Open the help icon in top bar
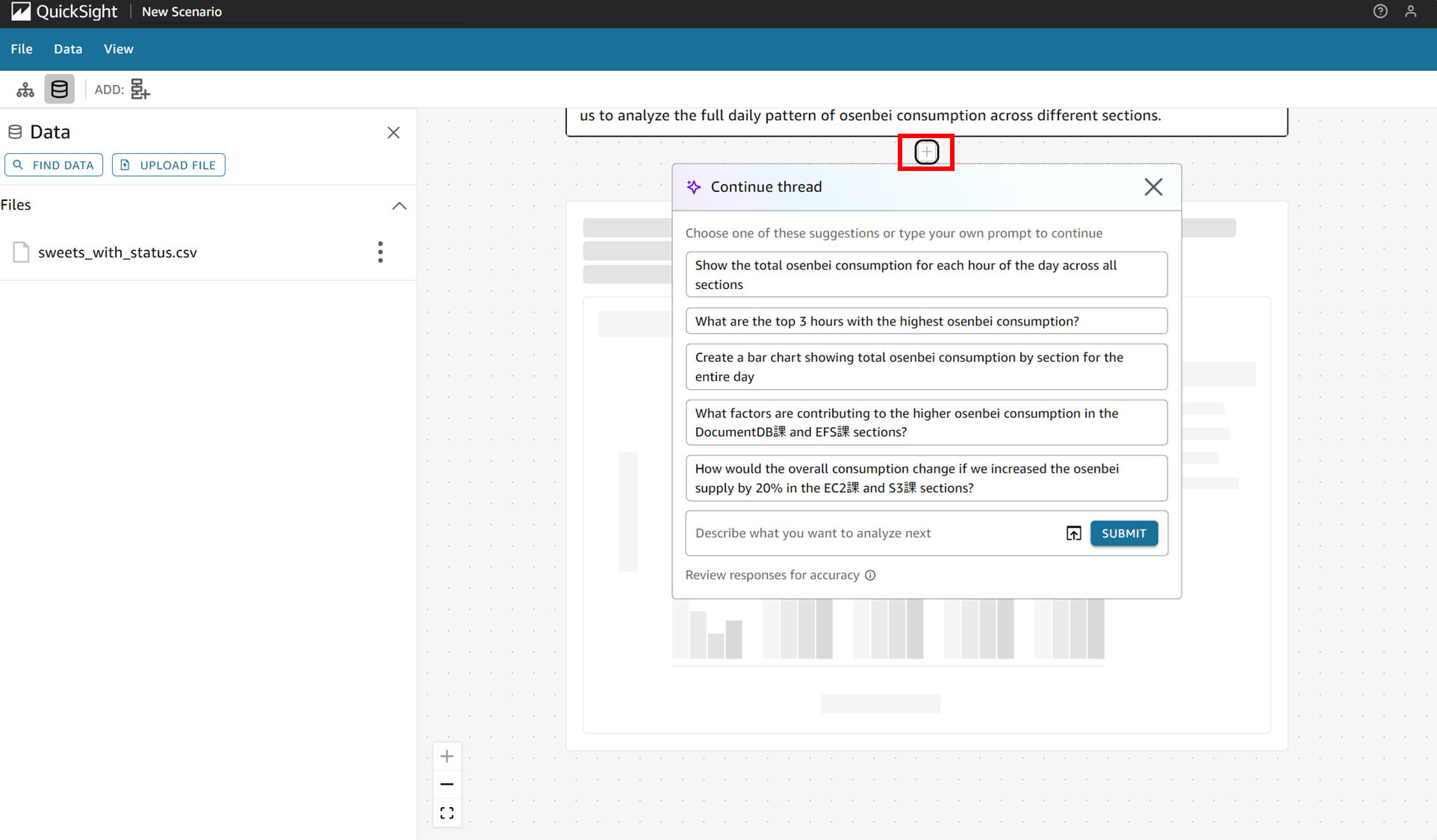 tap(1380, 11)
